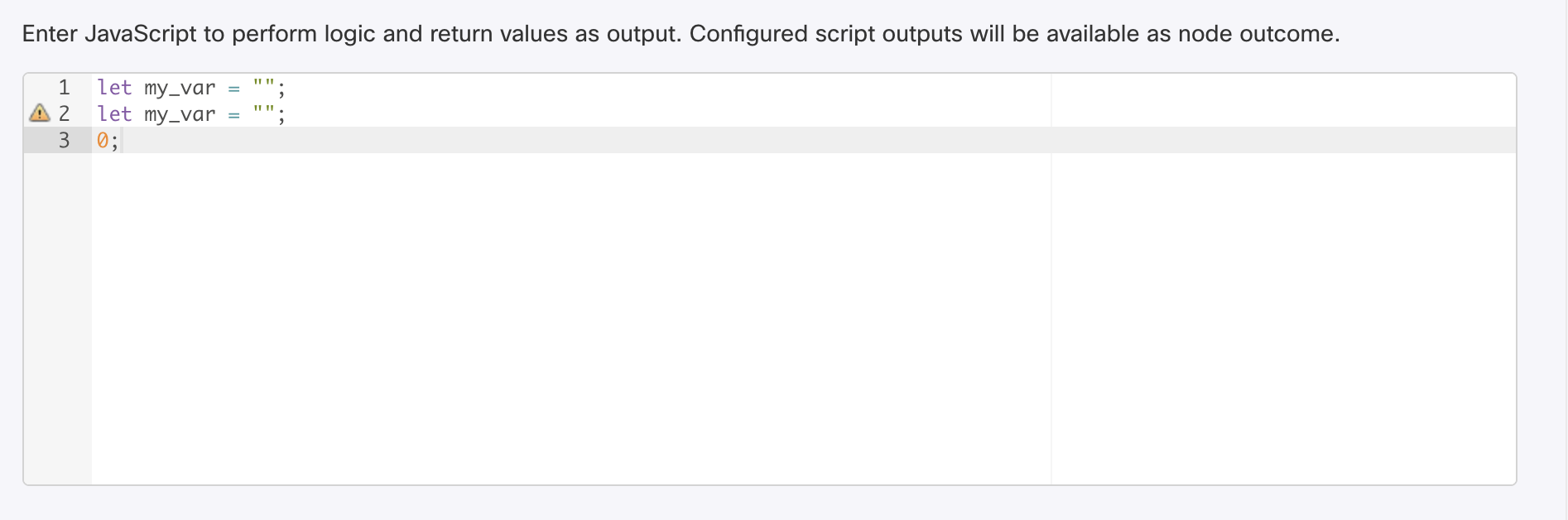Click my_var on line 2
1568x520 pixels.
click(x=180, y=114)
